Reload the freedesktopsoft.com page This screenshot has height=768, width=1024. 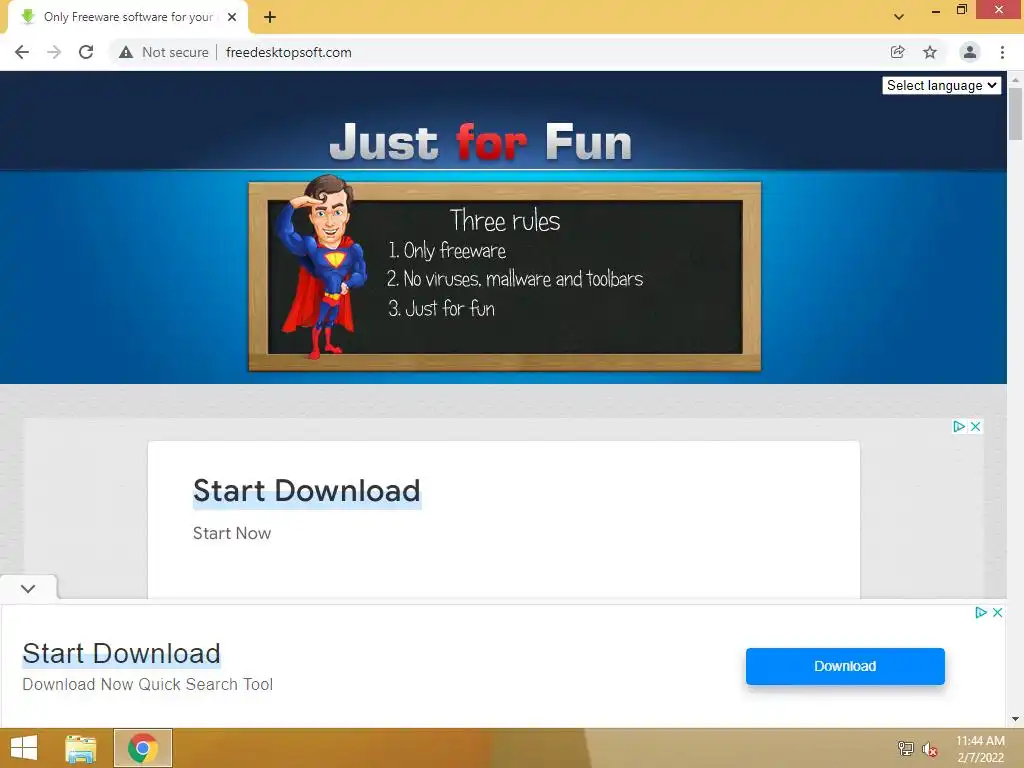[86, 52]
